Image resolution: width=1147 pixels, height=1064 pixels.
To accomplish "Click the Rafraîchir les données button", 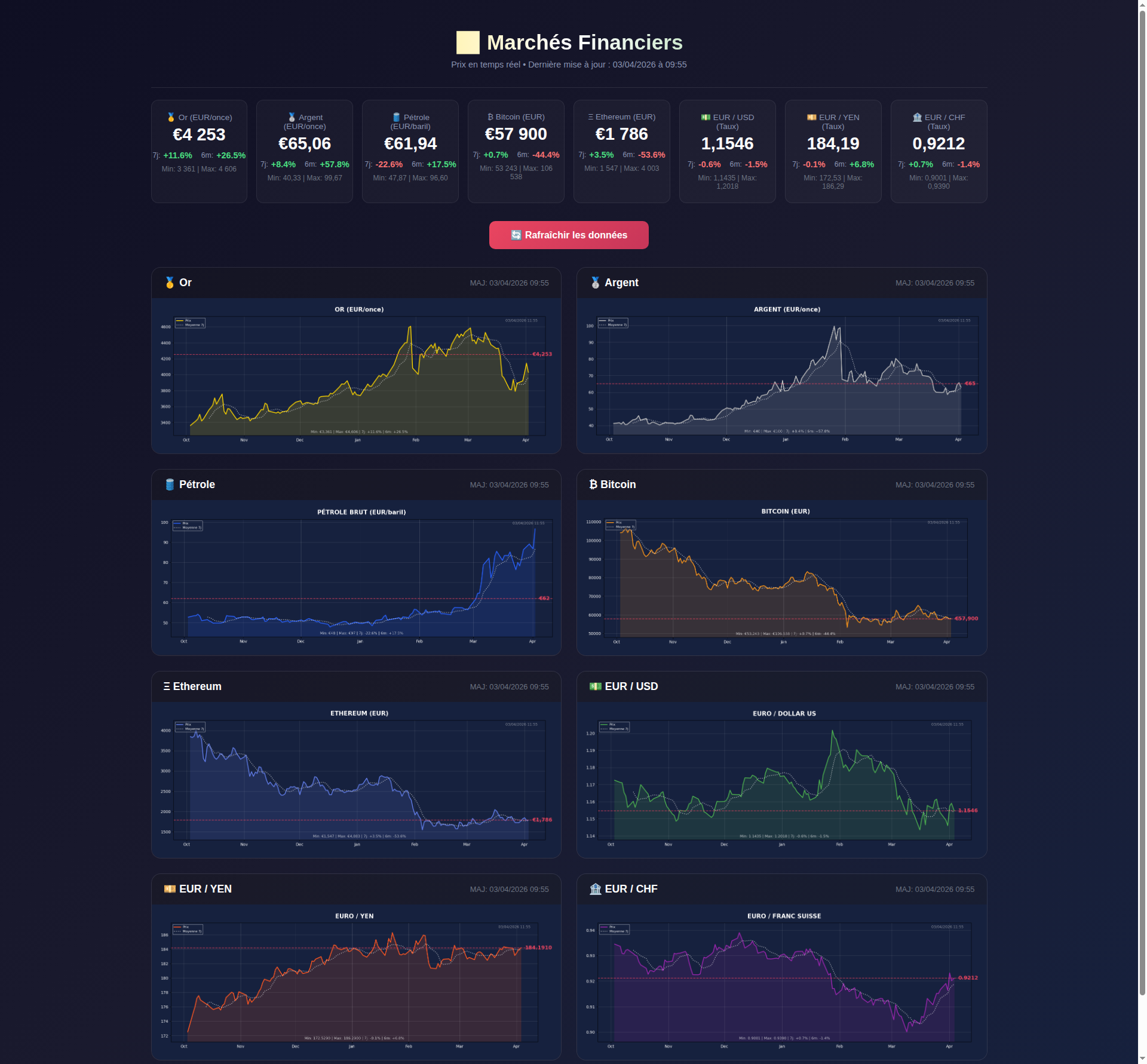I will (x=568, y=235).
